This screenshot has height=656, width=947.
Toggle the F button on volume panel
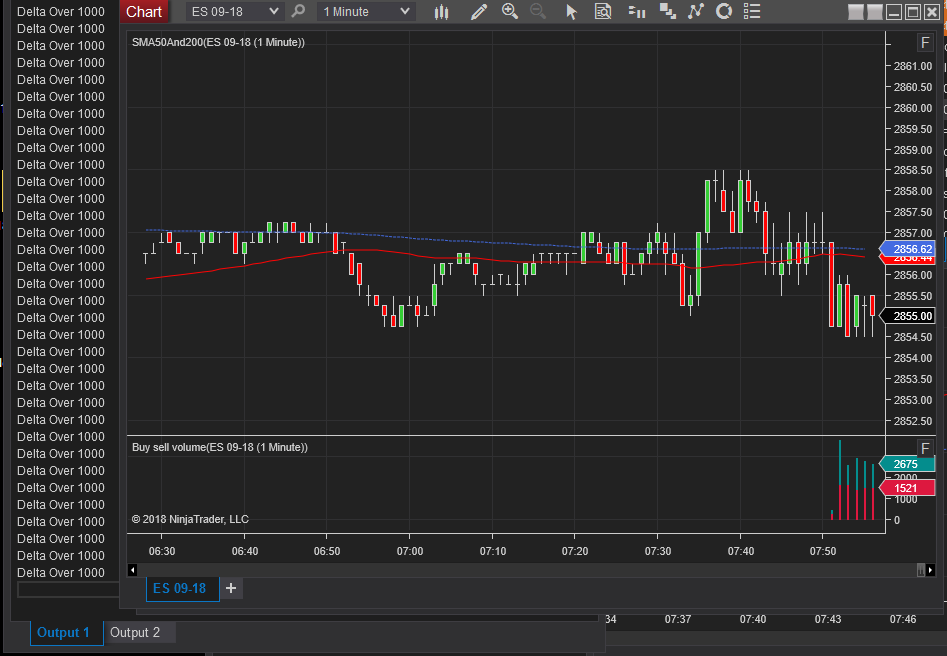point(925,447)
